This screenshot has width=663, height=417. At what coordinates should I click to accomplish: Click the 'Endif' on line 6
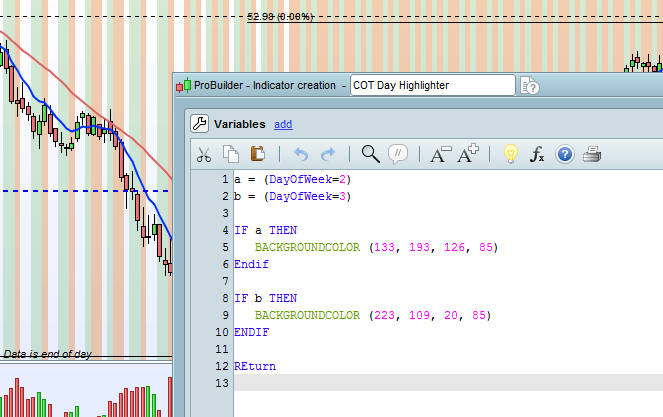[x=251, y=264]
